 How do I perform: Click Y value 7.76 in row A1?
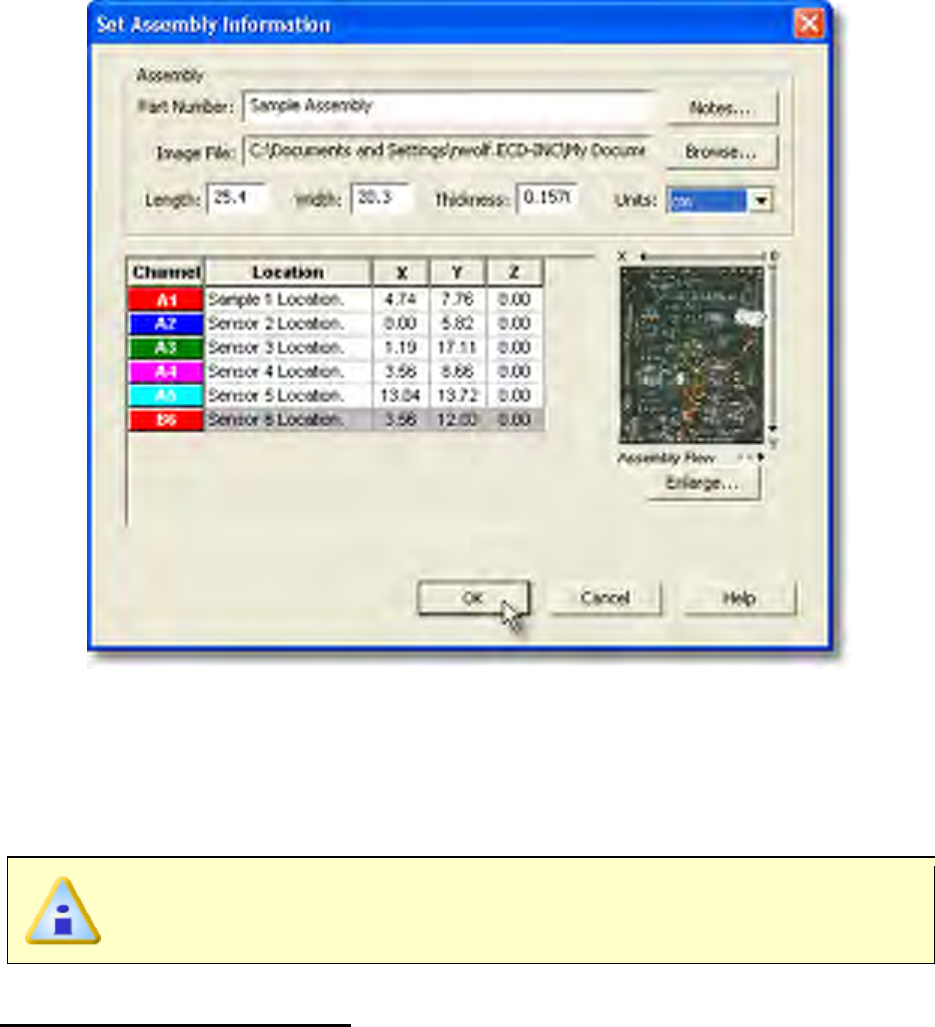tap(458, 299)
